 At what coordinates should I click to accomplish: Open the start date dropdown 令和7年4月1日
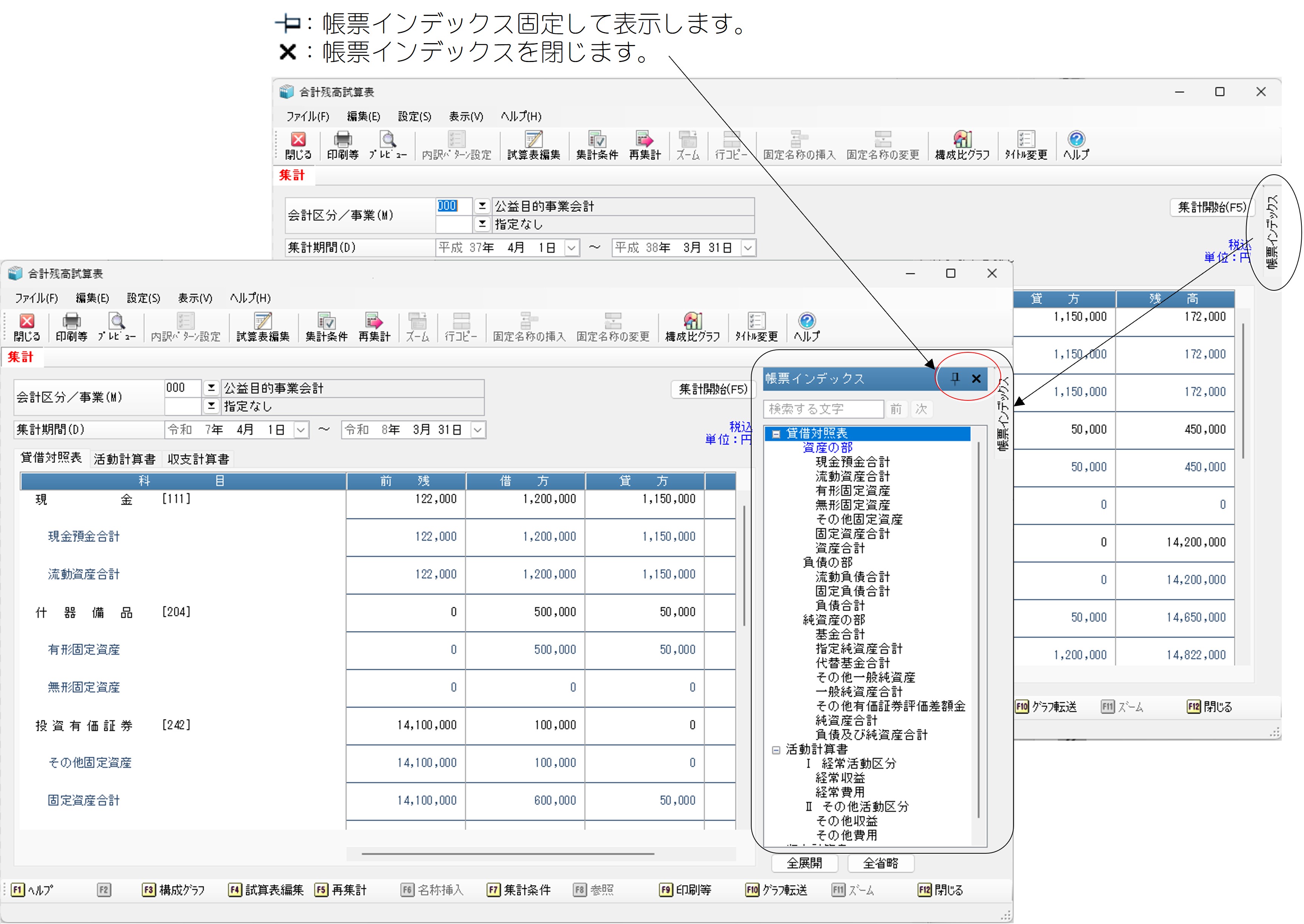coord(301,430)
